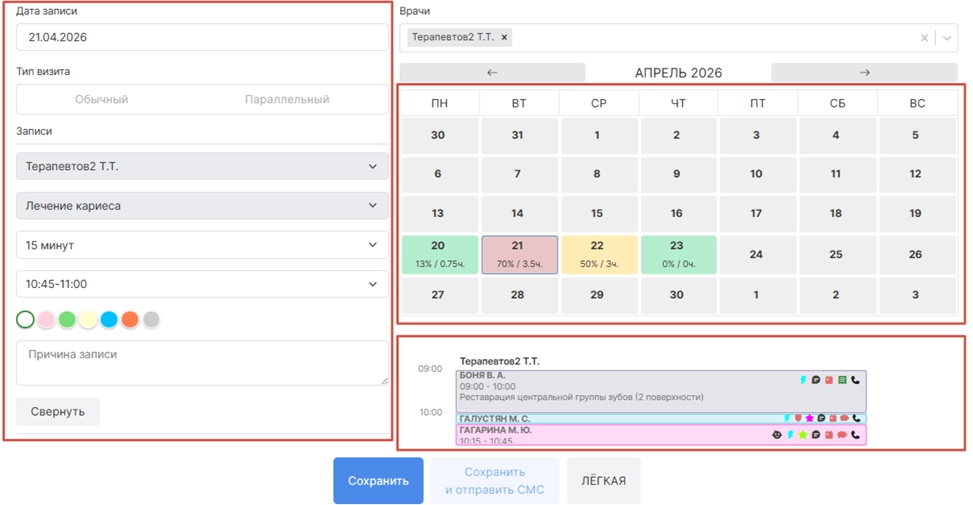
Task: Go to next month with right arrow
Action: [864, 73]
